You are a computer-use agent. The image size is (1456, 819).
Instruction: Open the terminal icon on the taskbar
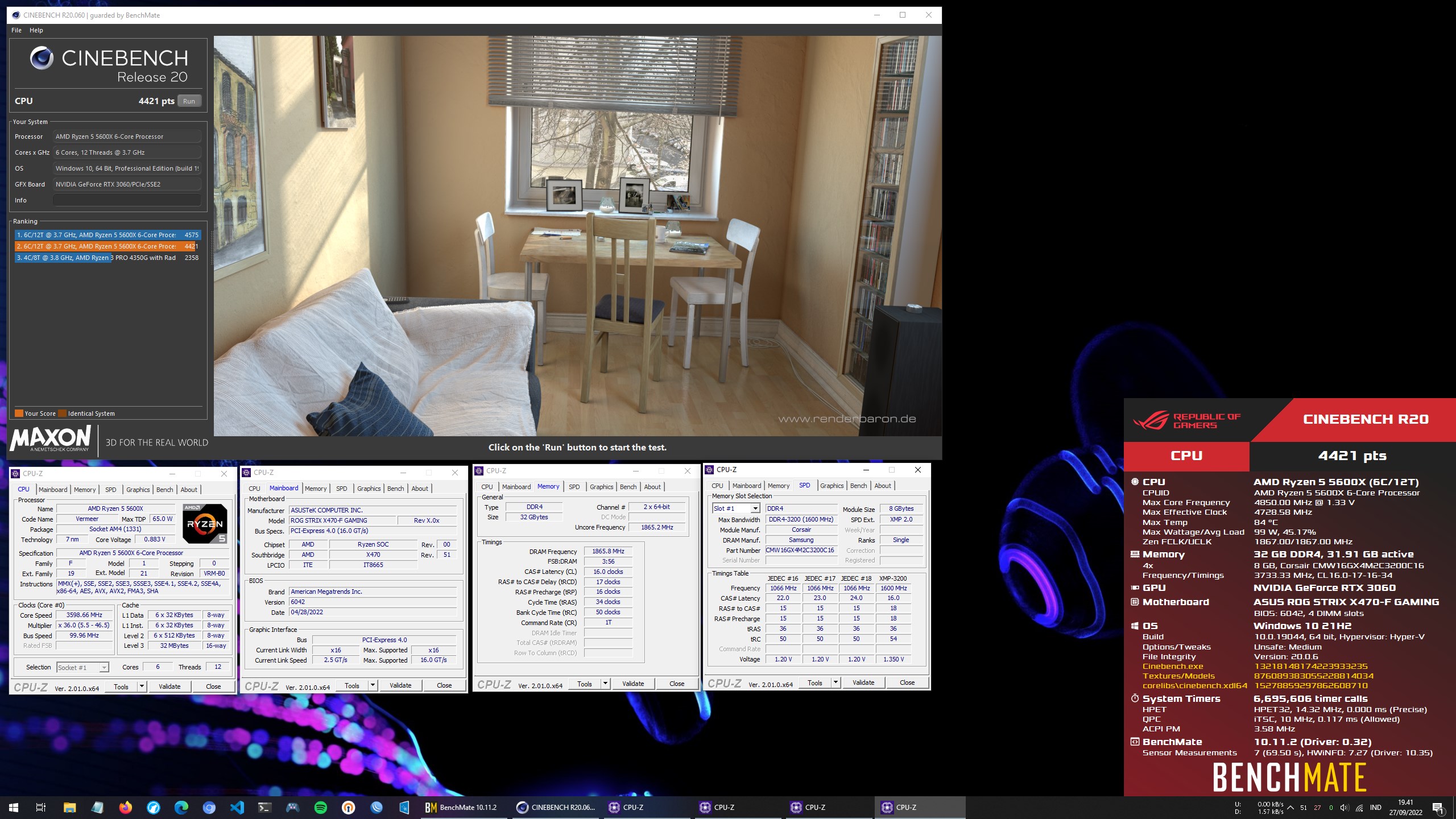click(x=265, y=807)
